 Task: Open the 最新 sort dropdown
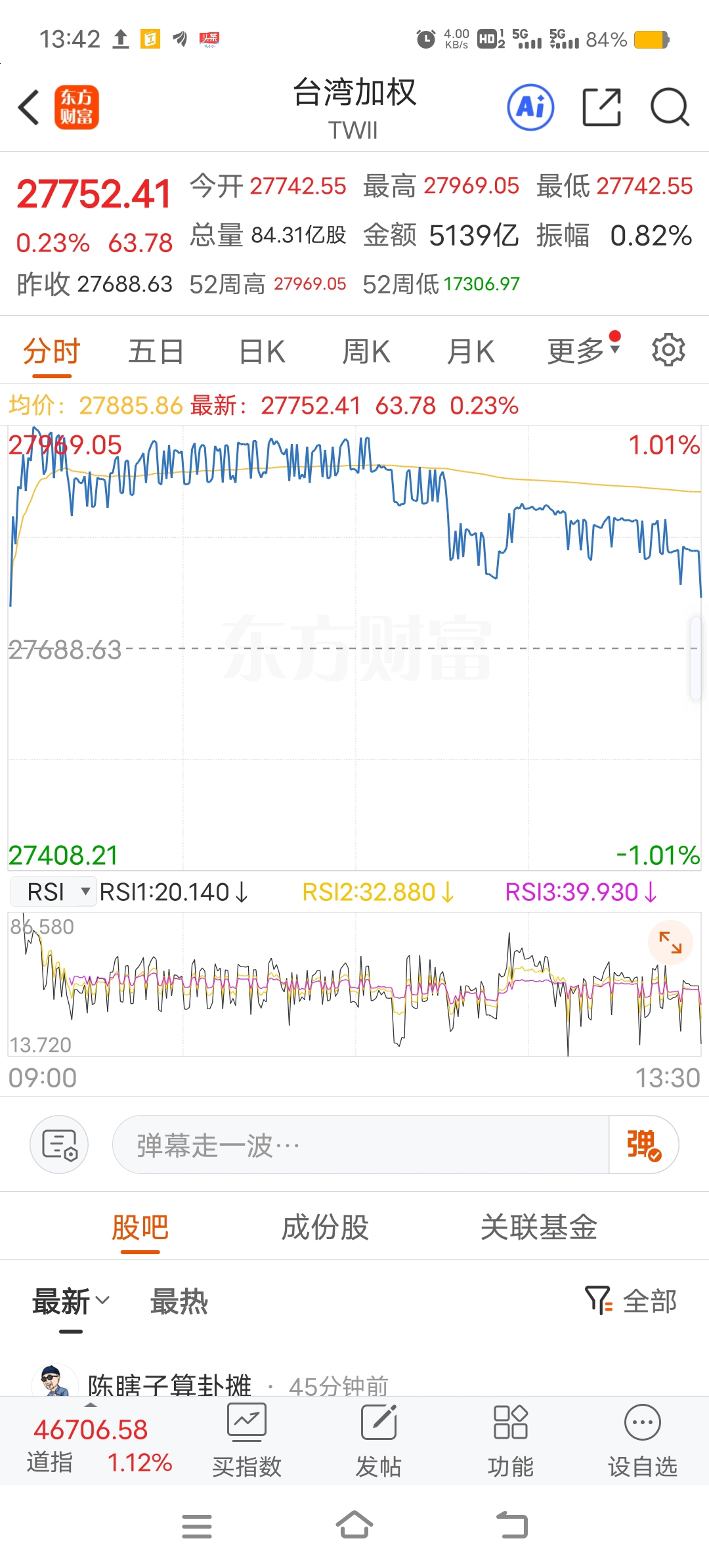(71, 1301)
